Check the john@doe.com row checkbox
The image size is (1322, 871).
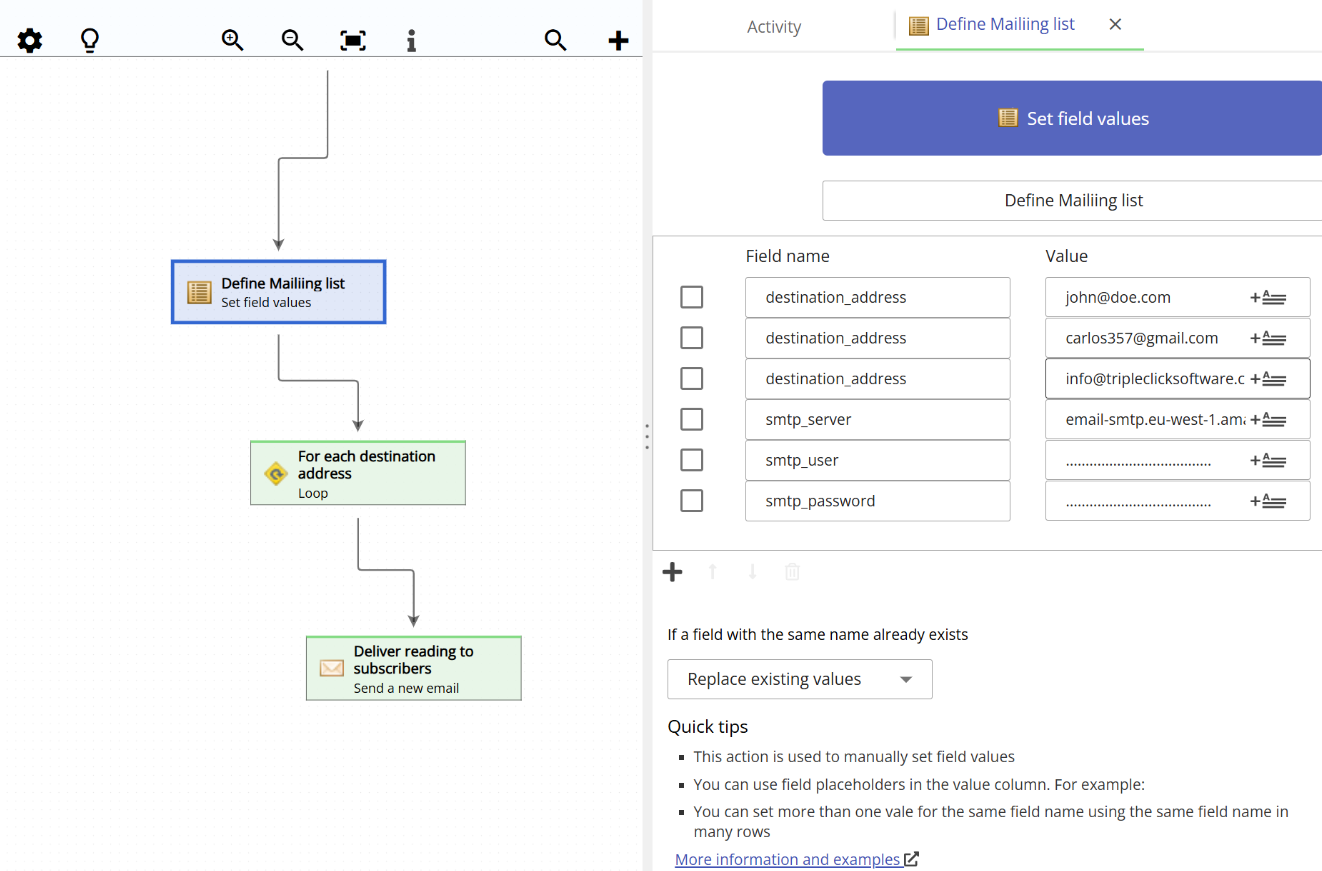coord(691,297)
